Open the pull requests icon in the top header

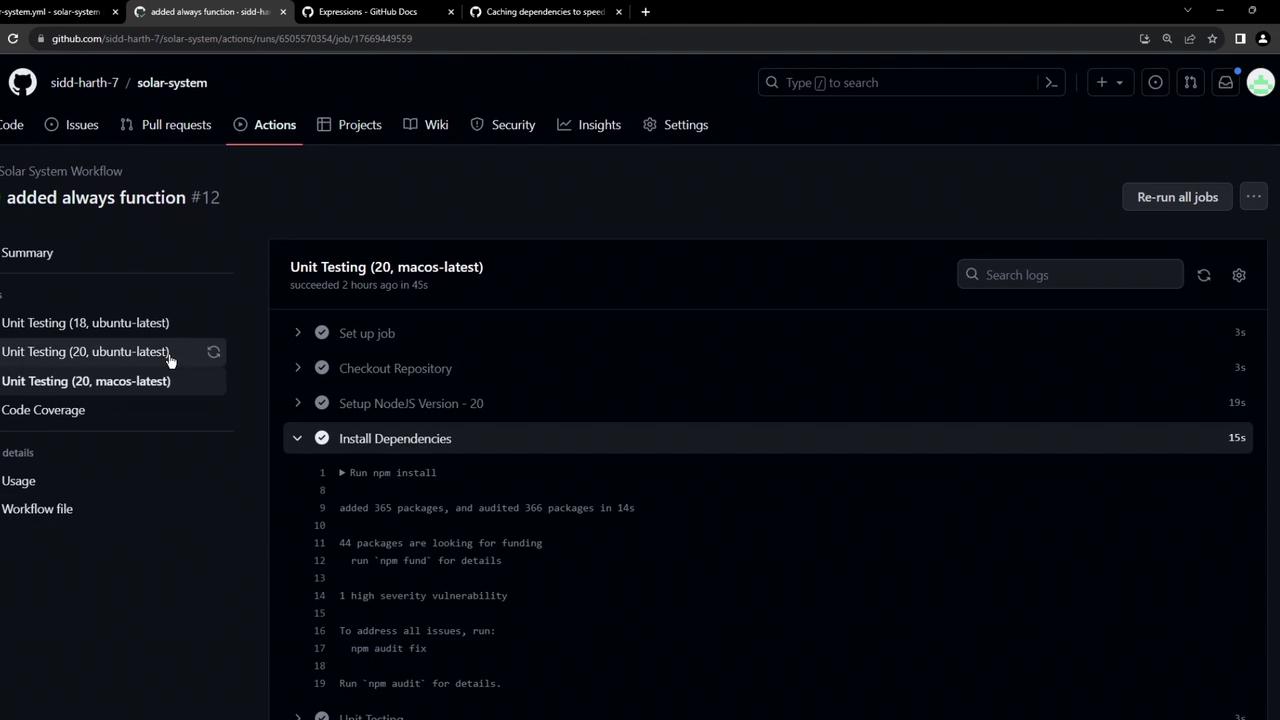point(1190,82)
